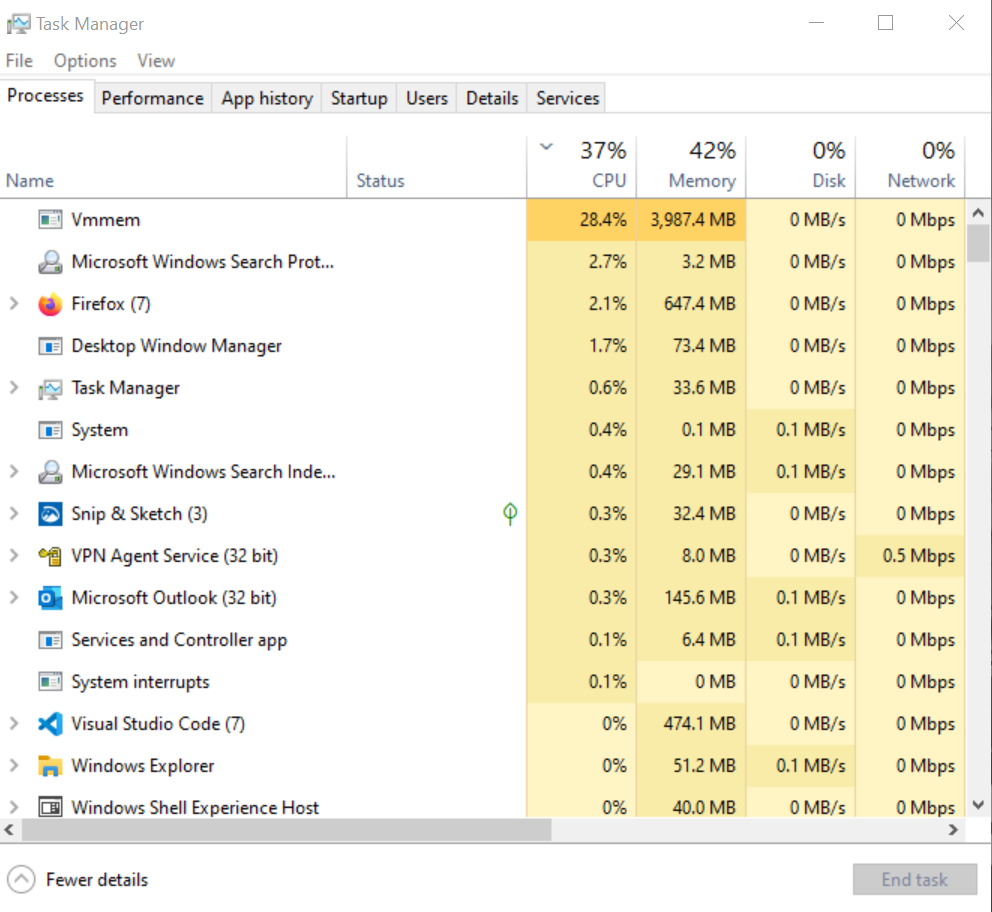Click the 0.5 Mbps network value
This screenshot has height=912, width=992.
coord(919,555)
